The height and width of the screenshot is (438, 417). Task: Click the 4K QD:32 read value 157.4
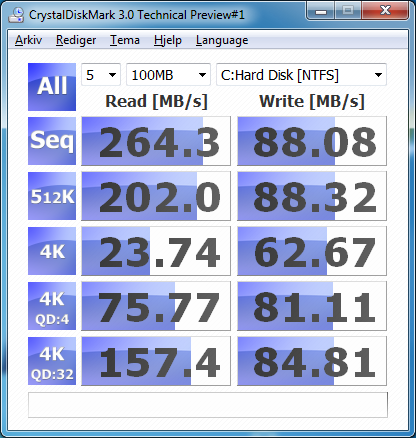[x=156, y=361]
